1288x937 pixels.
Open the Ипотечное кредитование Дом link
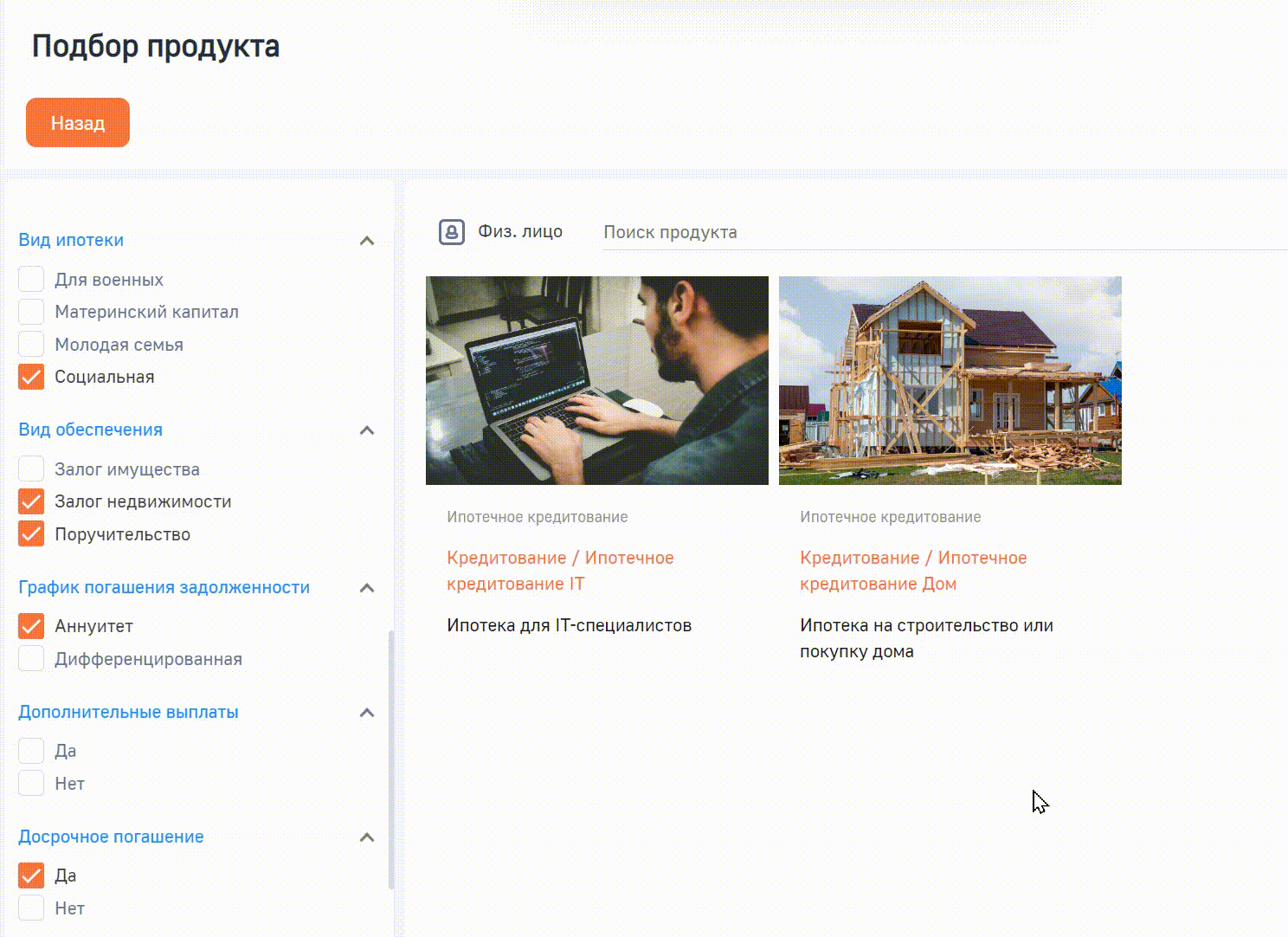912,571
